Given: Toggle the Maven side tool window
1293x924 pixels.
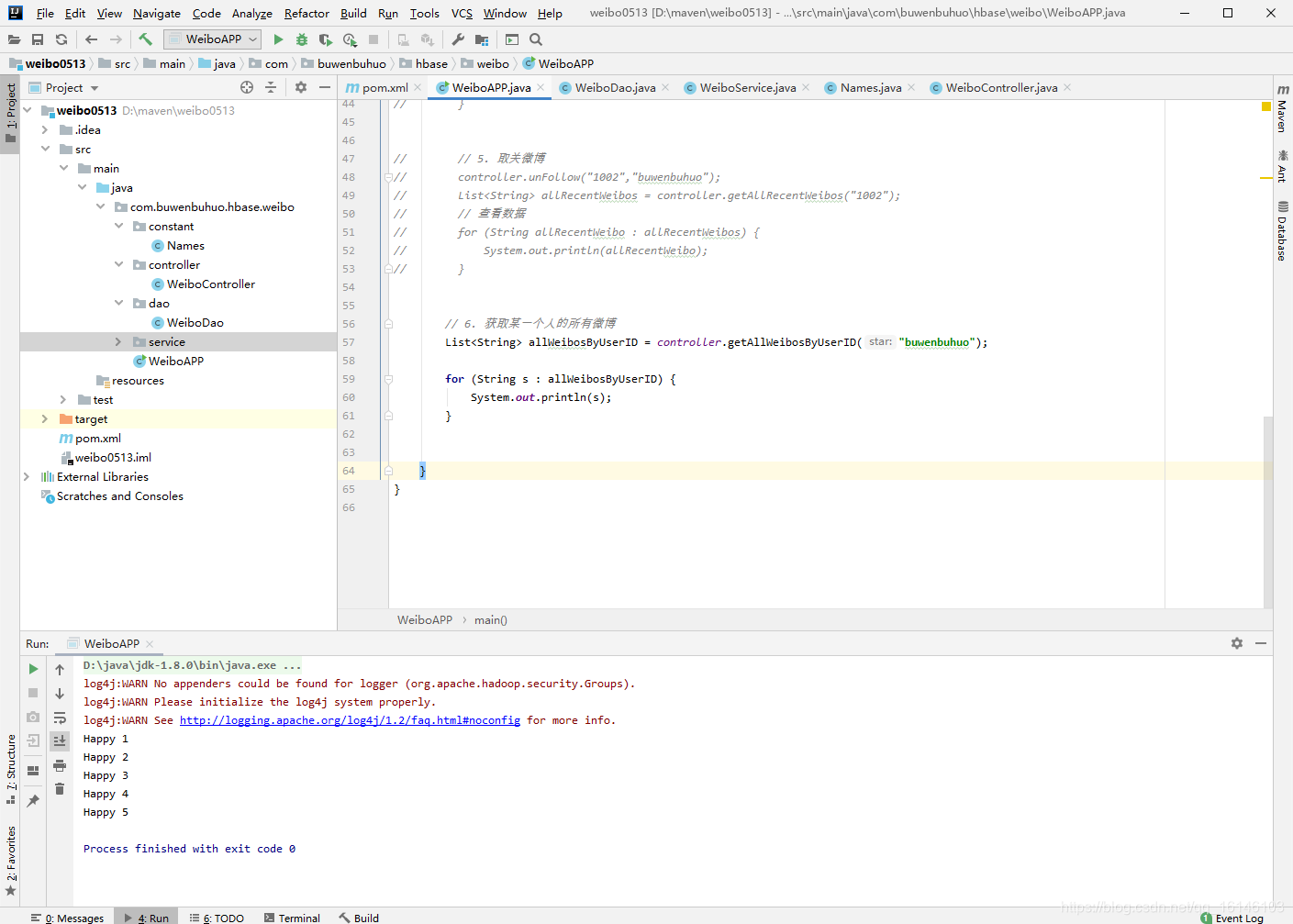Looking at the screenshot, I should 1283,108.
